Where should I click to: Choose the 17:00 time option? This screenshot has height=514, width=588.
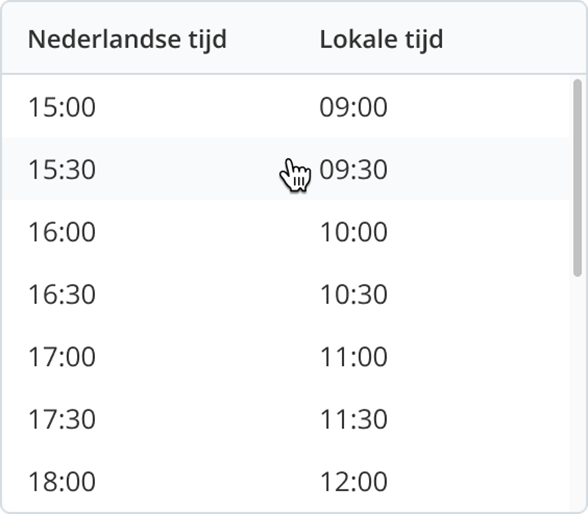(286, 356)
